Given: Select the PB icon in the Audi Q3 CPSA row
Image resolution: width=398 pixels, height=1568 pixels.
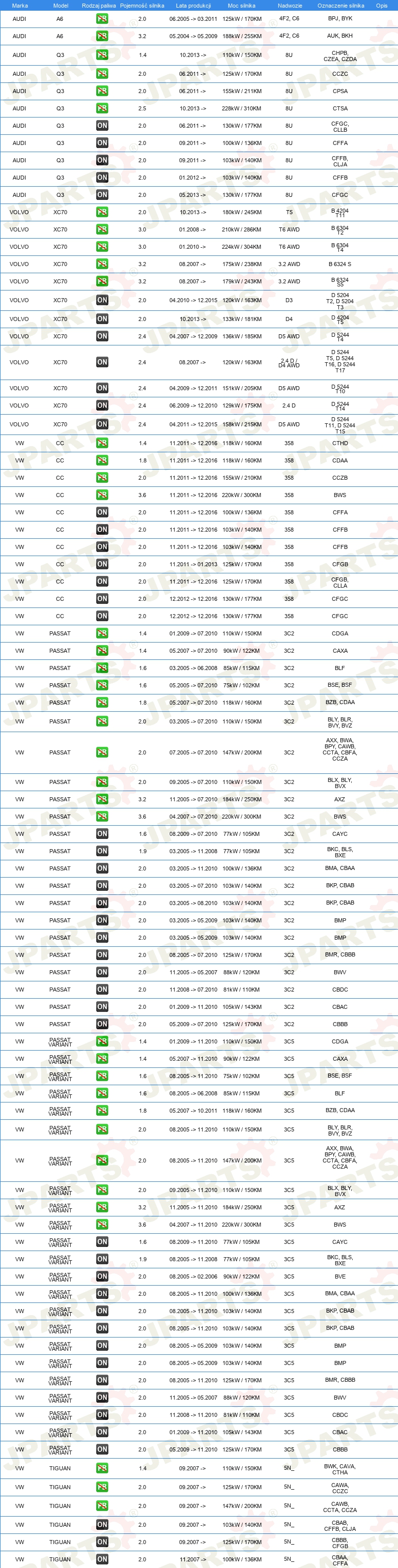Looking at the screenshot, I should (102, 91).
